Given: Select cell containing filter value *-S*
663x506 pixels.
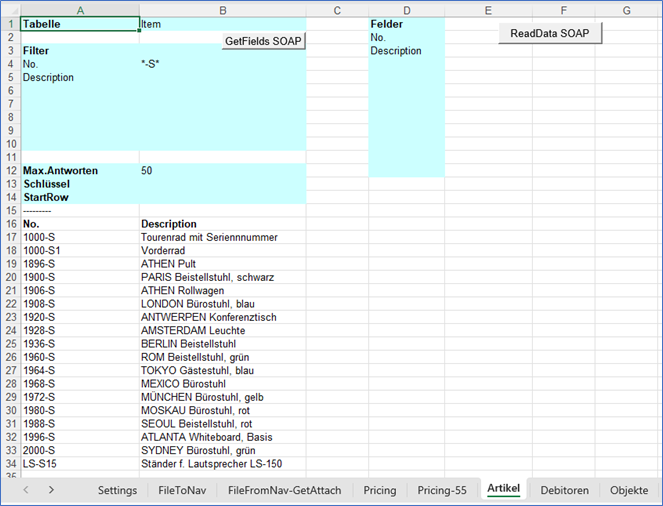Looking at the screenshot, I should pos(222,64).
